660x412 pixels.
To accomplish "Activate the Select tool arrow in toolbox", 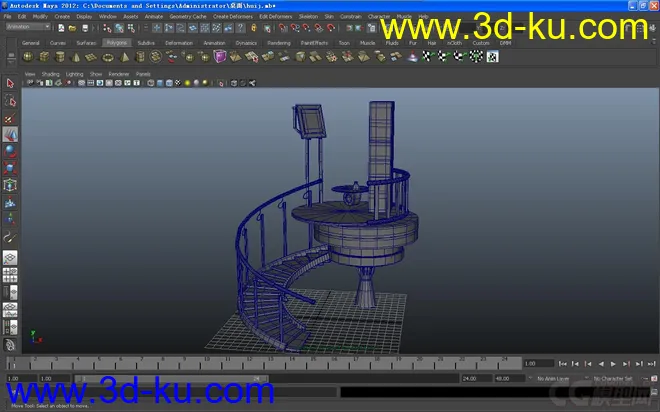I will click(x=10, y=84).
